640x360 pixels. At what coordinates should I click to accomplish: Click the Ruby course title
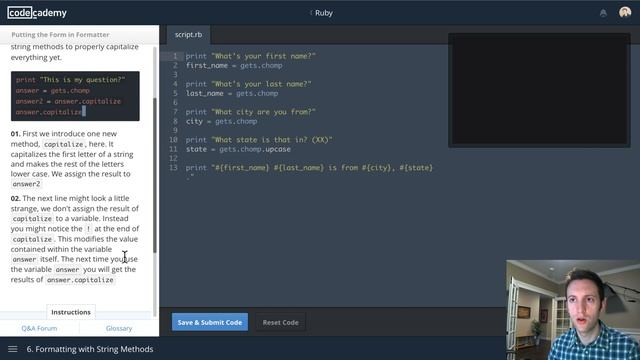point(324,13)
